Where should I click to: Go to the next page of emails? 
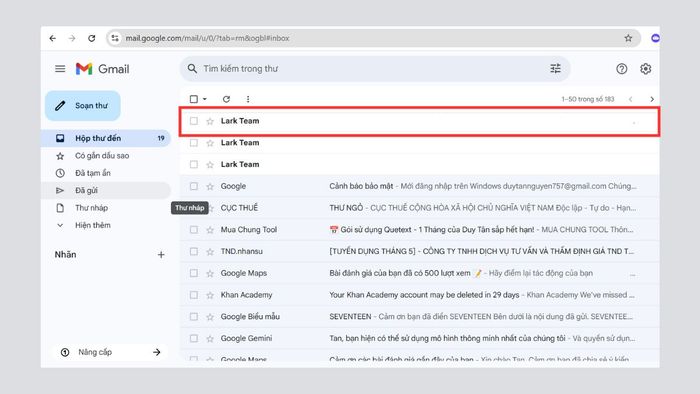(652, 99)
